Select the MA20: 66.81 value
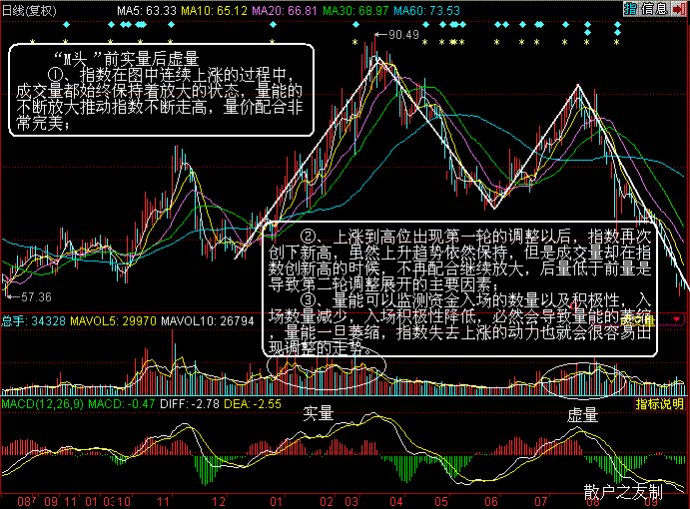Image resolution: width=690 pixels, height=509 pixels. tap(284, 11)
